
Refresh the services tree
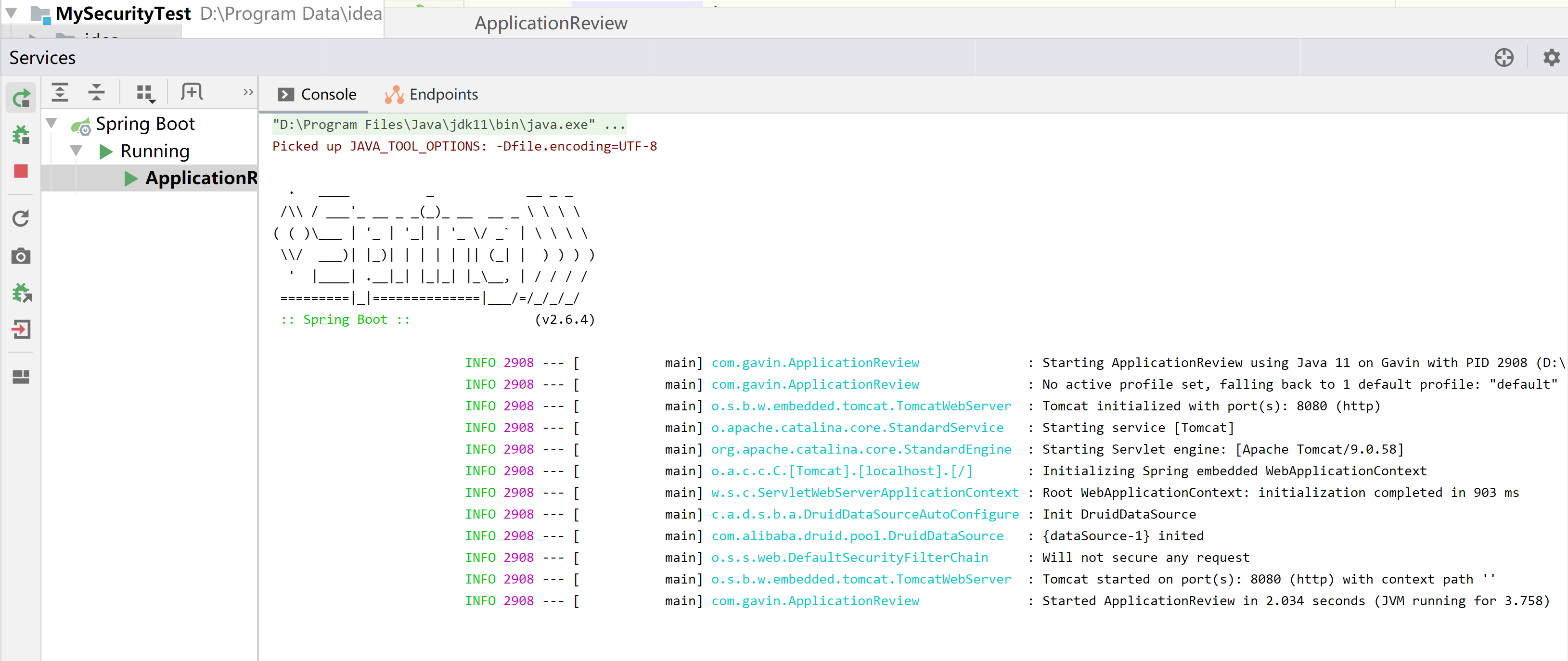pos(21,218)
